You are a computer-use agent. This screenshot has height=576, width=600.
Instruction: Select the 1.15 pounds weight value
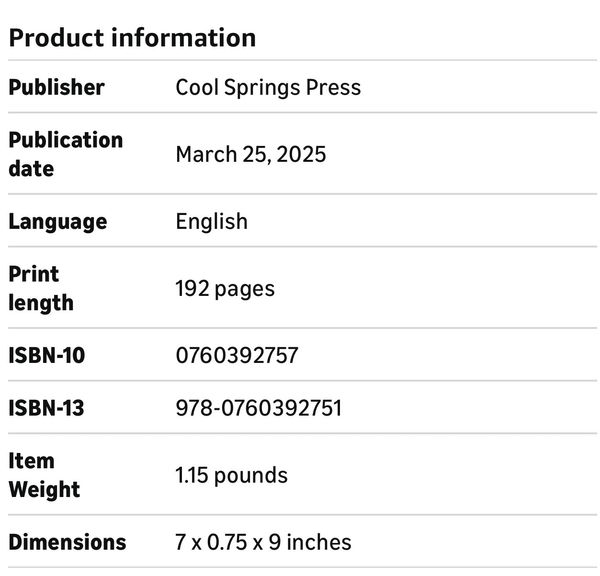tap(231, 475)
